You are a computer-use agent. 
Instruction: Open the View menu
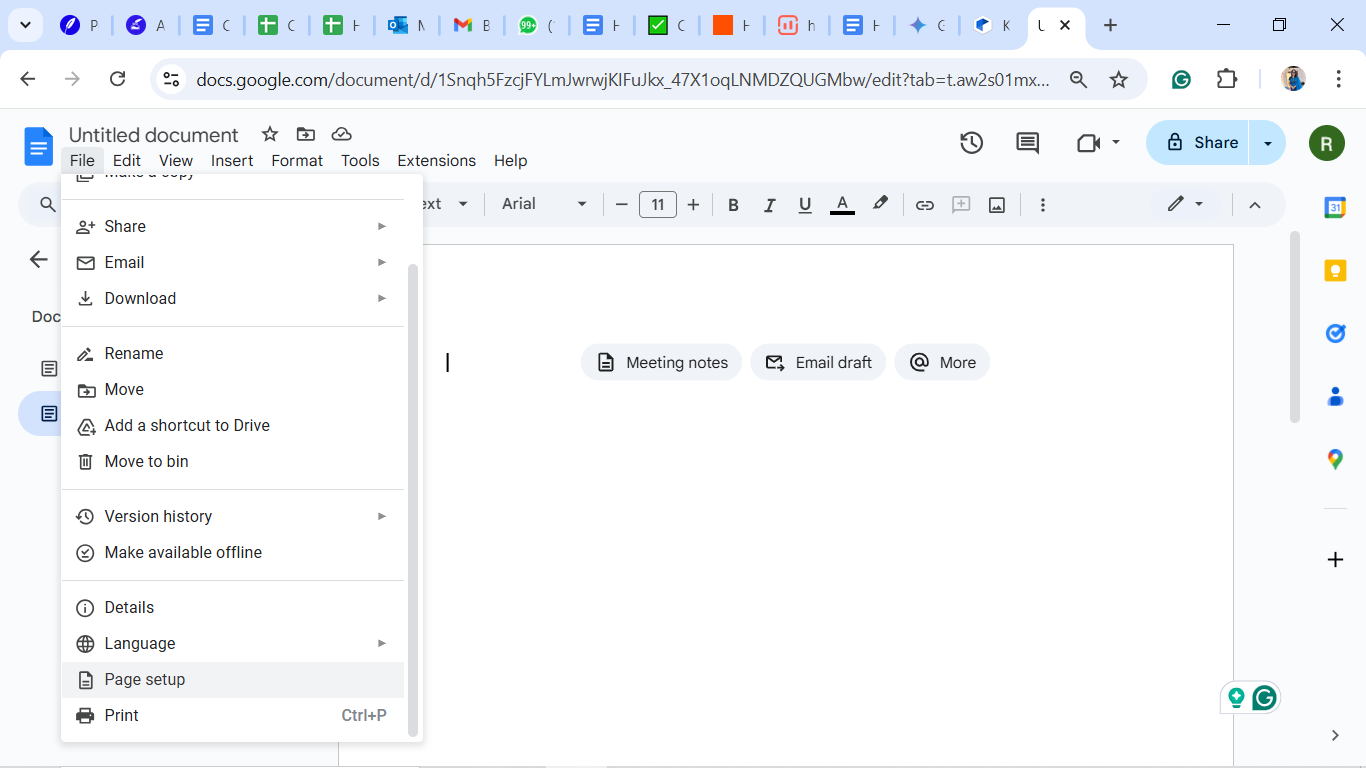click(176, 160)
